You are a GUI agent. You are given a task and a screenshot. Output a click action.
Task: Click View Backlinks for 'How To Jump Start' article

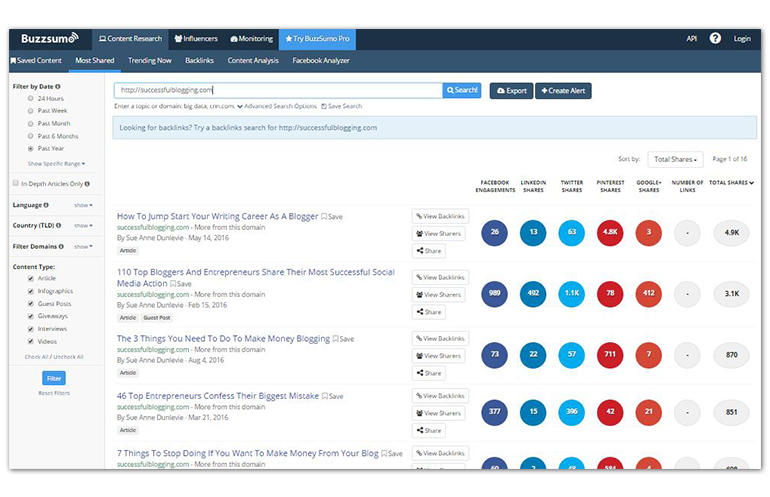pos(440,217)
